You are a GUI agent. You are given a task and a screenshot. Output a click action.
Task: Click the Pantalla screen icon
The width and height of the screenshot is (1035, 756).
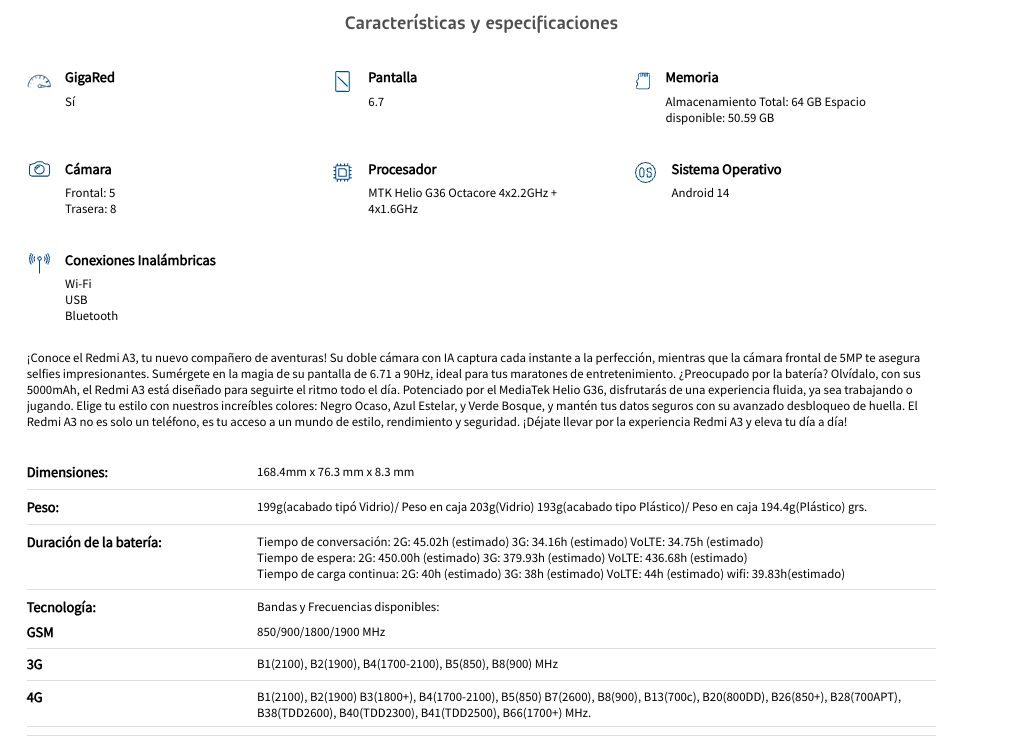(343, 81)
